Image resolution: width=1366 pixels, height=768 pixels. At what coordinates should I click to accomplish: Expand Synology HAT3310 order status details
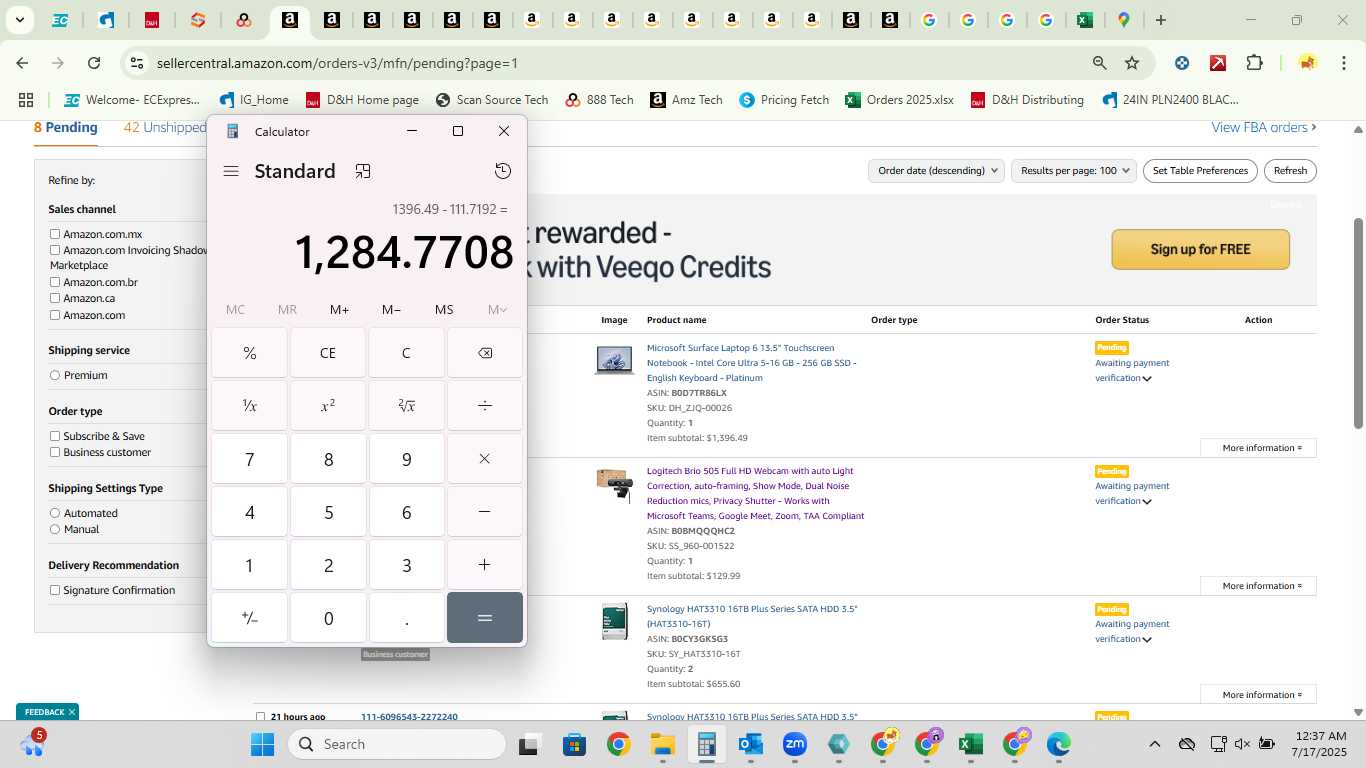coord(1147,639)
